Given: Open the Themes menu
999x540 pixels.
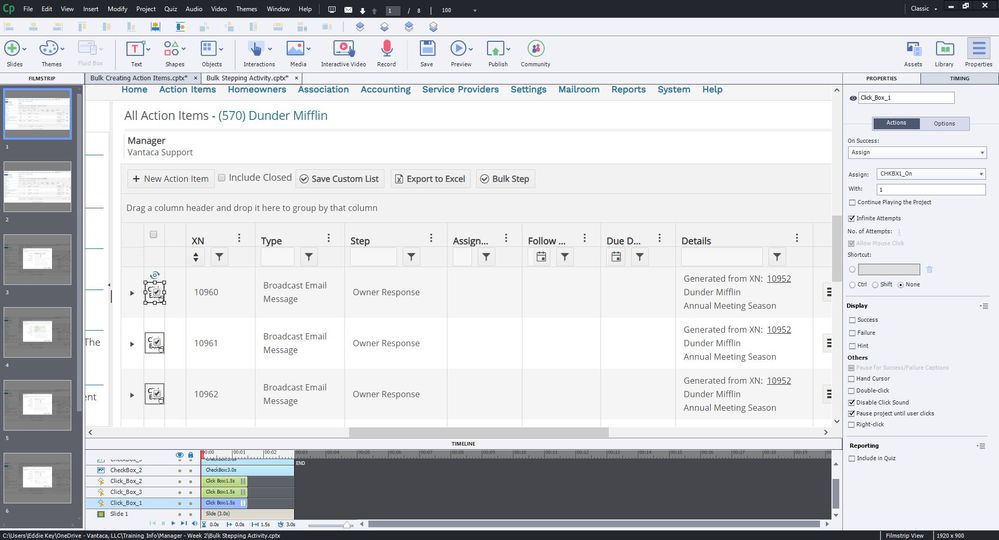Looking at the screenshot, I should tap(246, 9).
